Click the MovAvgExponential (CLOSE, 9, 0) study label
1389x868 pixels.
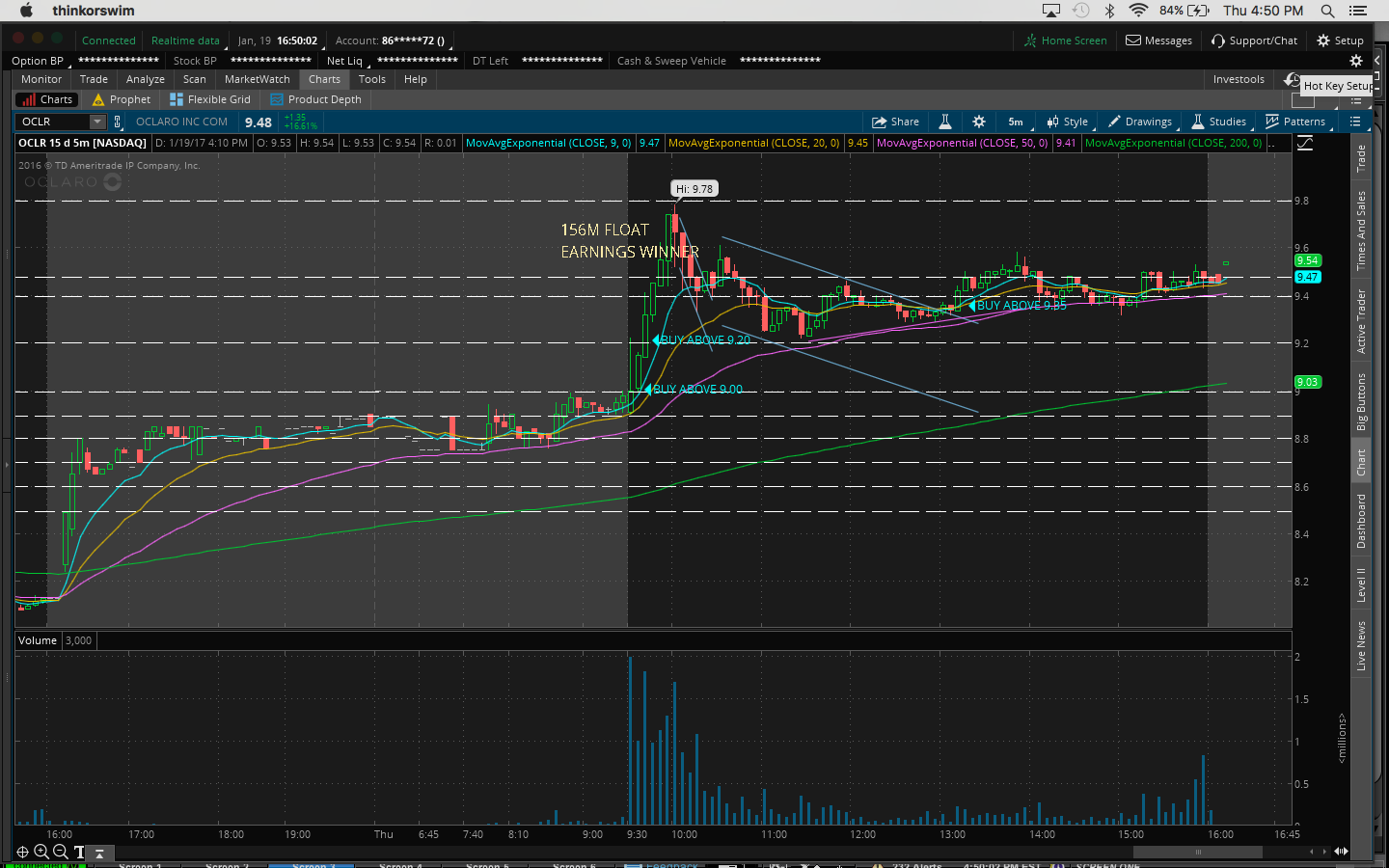[548, 143]
